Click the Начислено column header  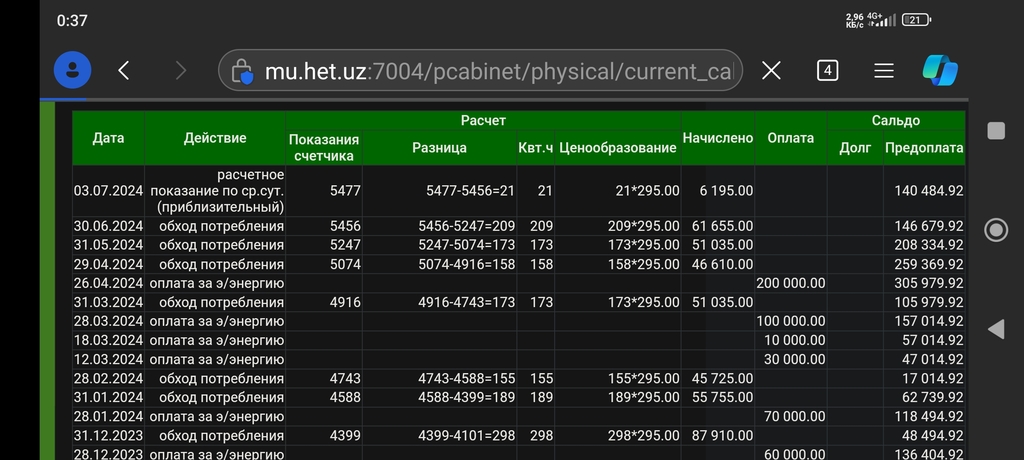[717, 138]
